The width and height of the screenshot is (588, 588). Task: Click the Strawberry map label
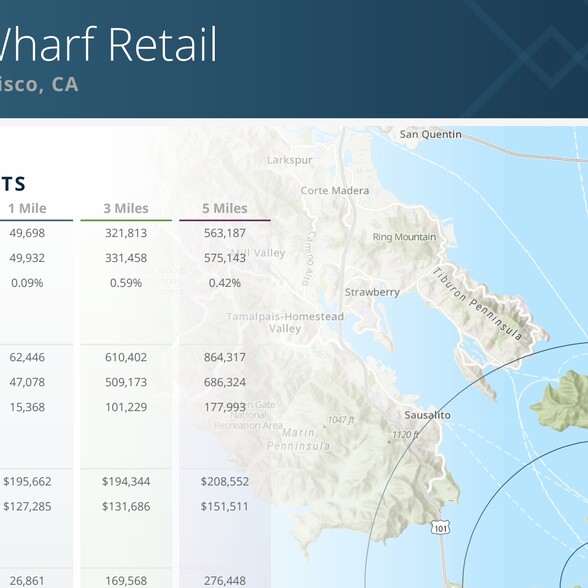pyautogui.click(x=372, y=292)
